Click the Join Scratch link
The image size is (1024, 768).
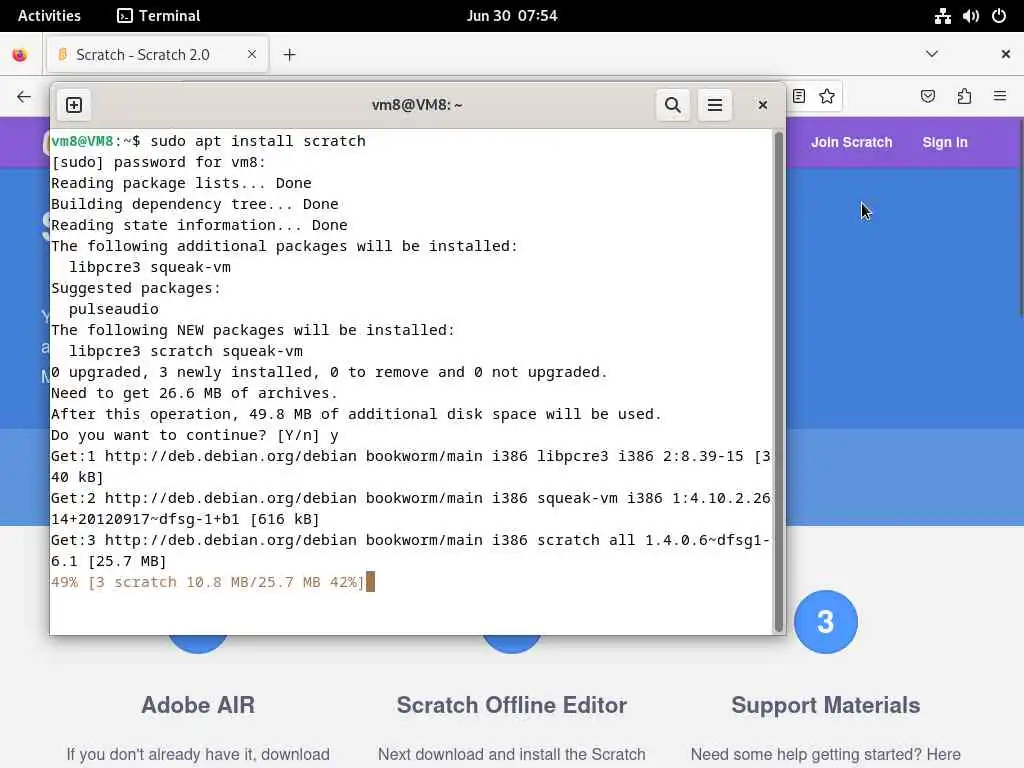click(852, 142)
